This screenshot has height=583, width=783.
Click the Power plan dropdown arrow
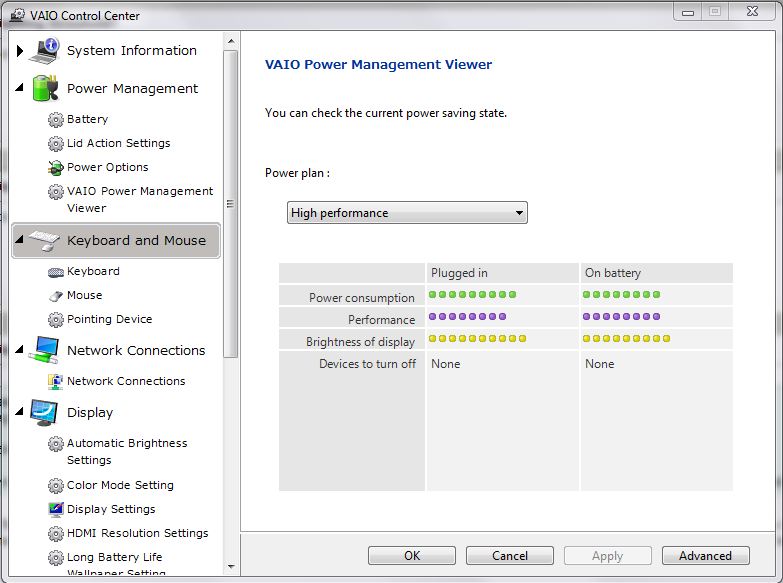[x=519, y=213]
